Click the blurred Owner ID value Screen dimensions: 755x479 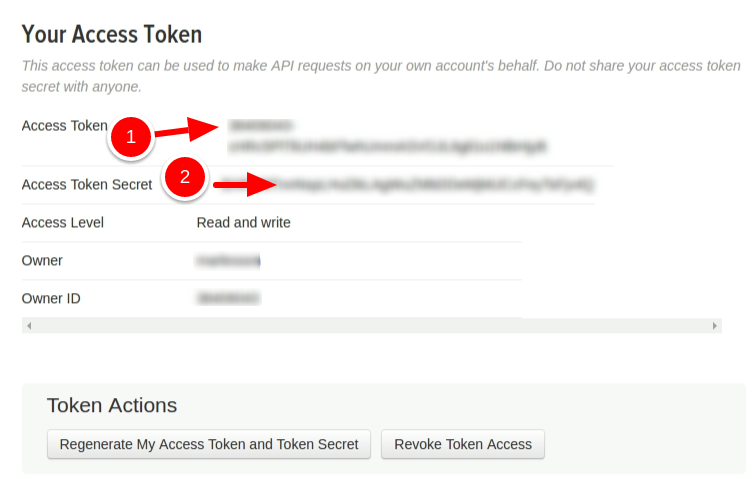228,298
